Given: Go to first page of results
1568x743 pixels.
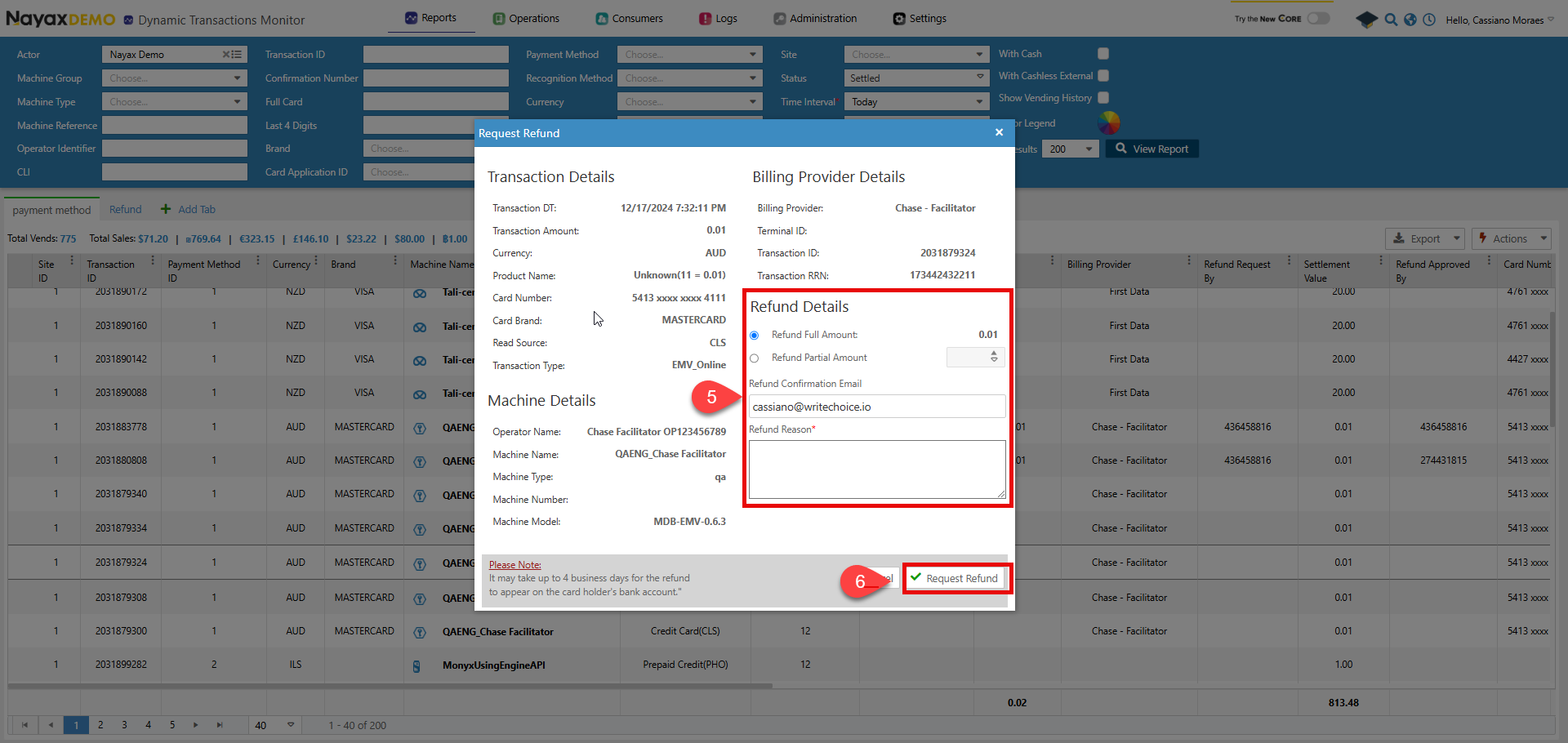Looking at the screenshot, I should [x=24, y=725].
